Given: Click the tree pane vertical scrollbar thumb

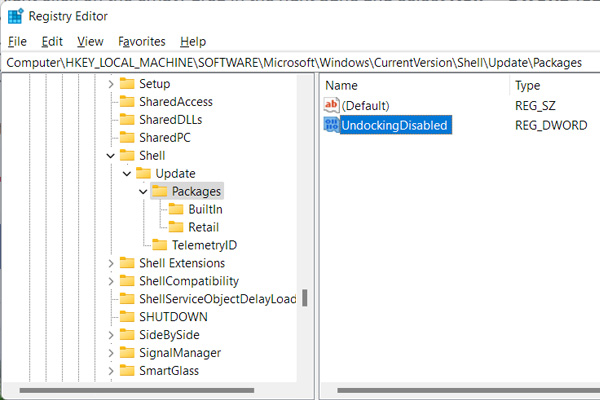Looking at the screenshot, I should (305, 298).
